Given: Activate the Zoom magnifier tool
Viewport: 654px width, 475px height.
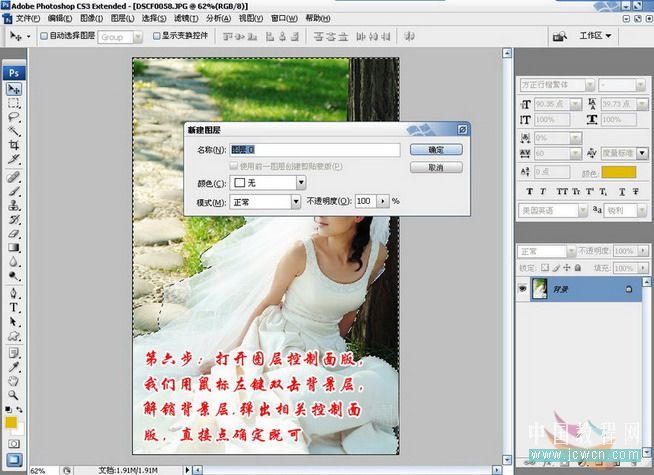Looking at the screenshot, I should (x=15, y=394).
